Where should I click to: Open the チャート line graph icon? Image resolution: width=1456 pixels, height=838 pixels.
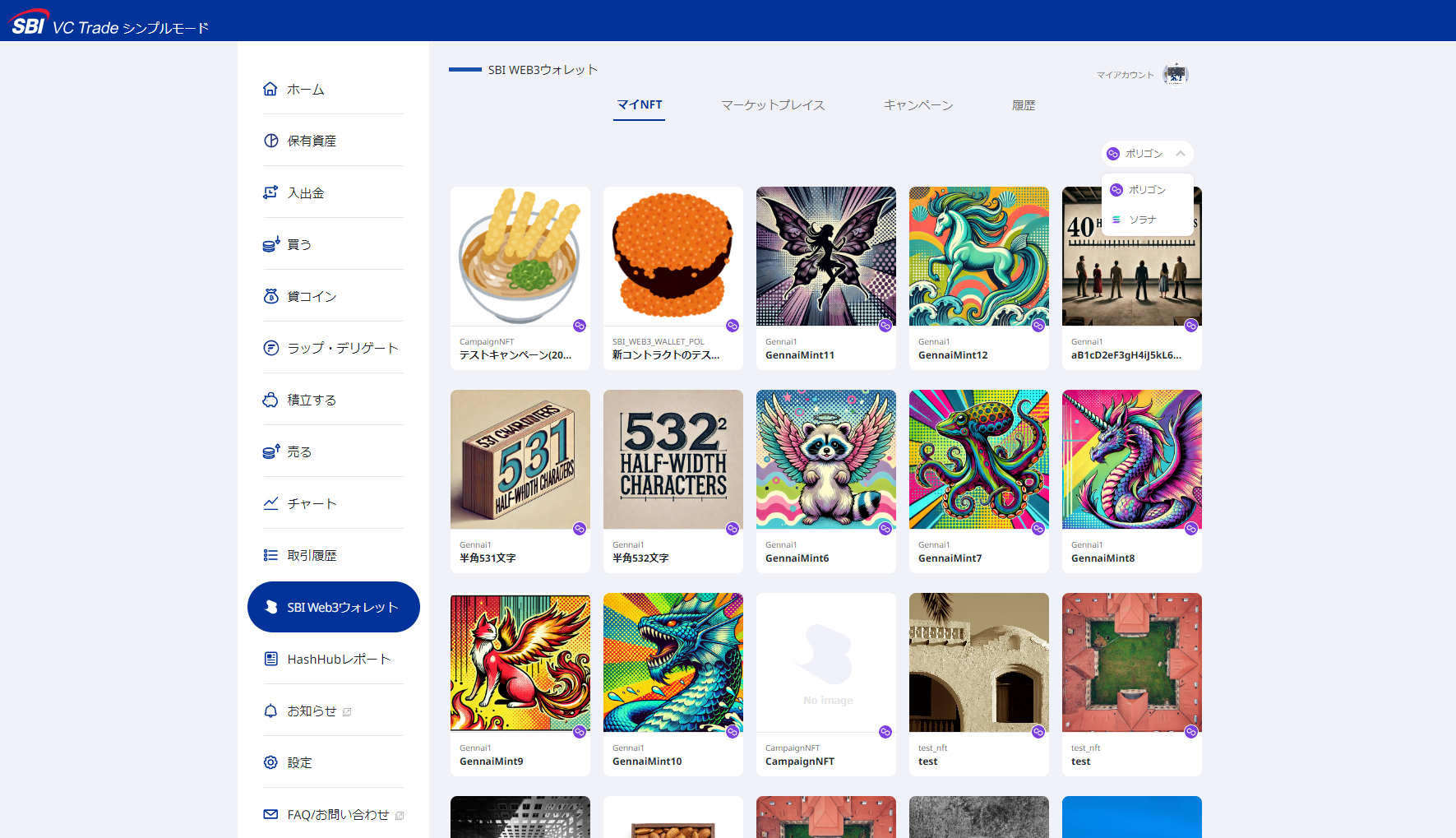(x=270, y=503)
